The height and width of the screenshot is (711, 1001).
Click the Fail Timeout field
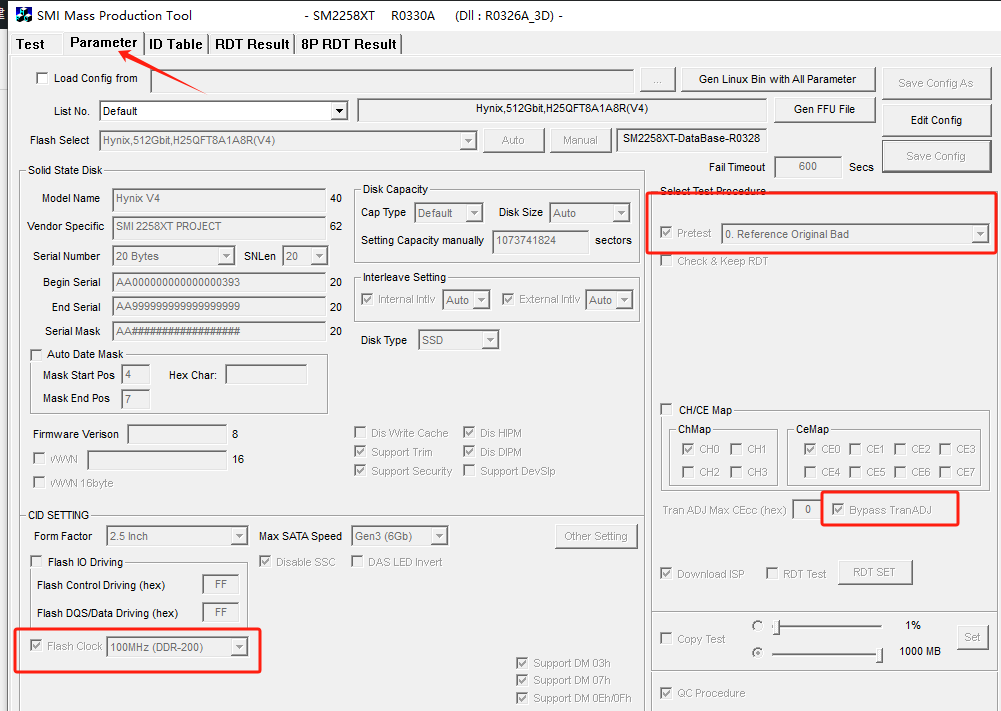[x=808, y=167]
